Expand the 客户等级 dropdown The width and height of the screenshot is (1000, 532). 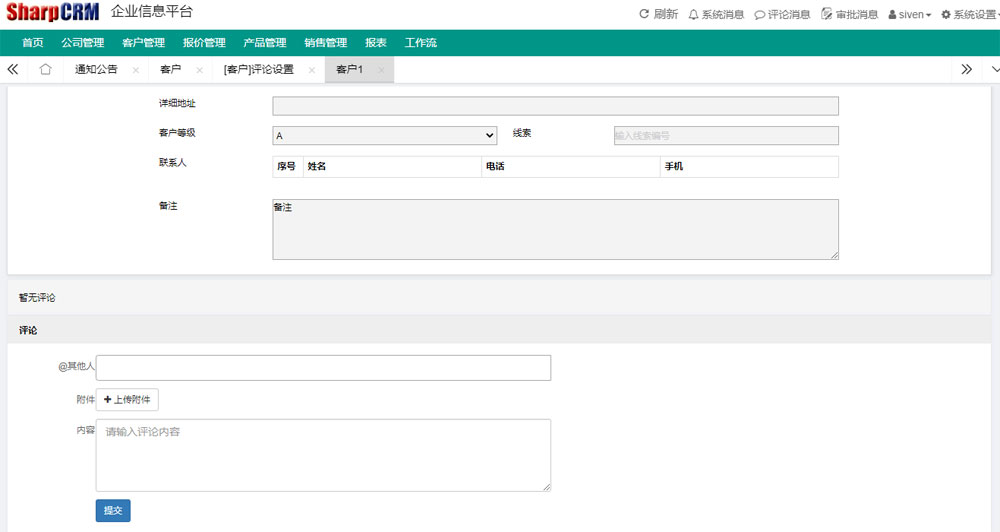pos(385,135)
